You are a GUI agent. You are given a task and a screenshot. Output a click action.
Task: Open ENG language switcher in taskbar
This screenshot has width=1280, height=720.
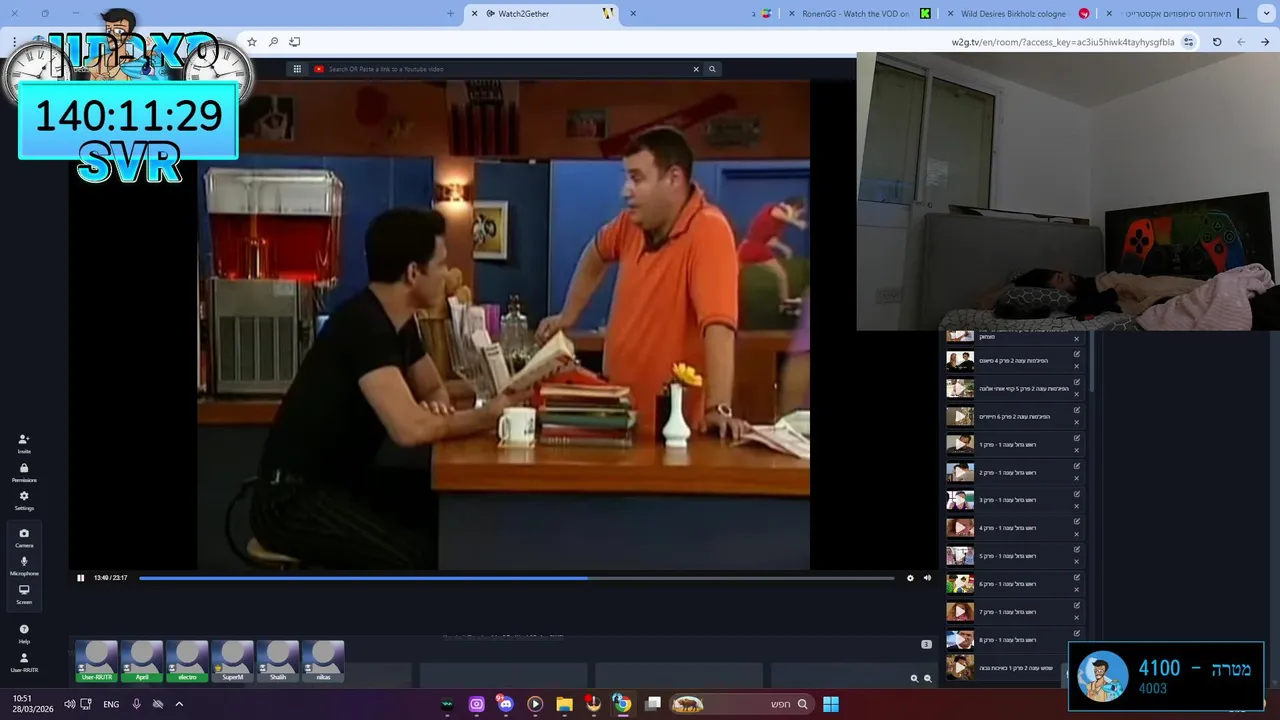point(111,704)
